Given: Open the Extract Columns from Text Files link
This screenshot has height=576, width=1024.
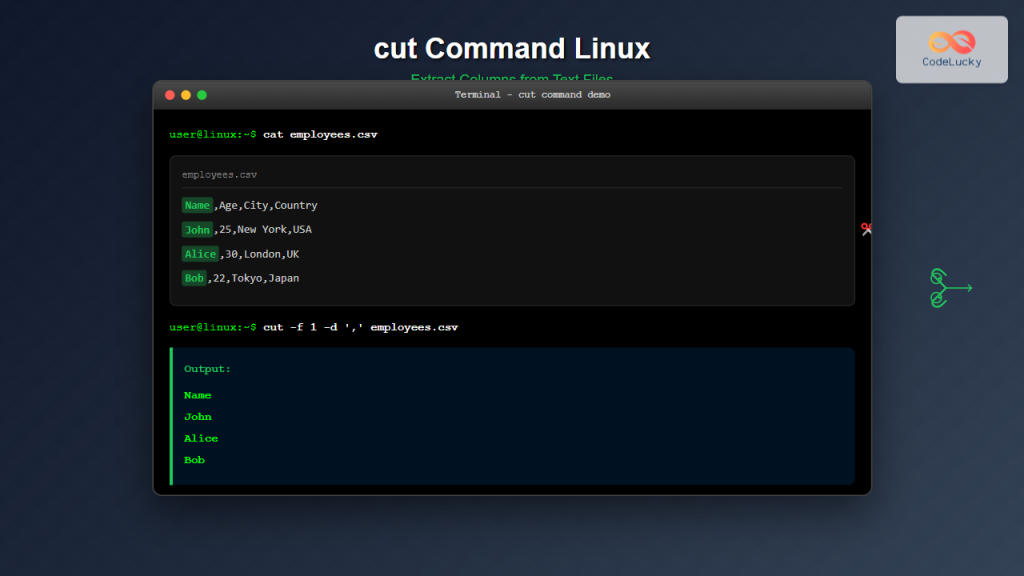Looking at the screenshot, I should point(512,79).
